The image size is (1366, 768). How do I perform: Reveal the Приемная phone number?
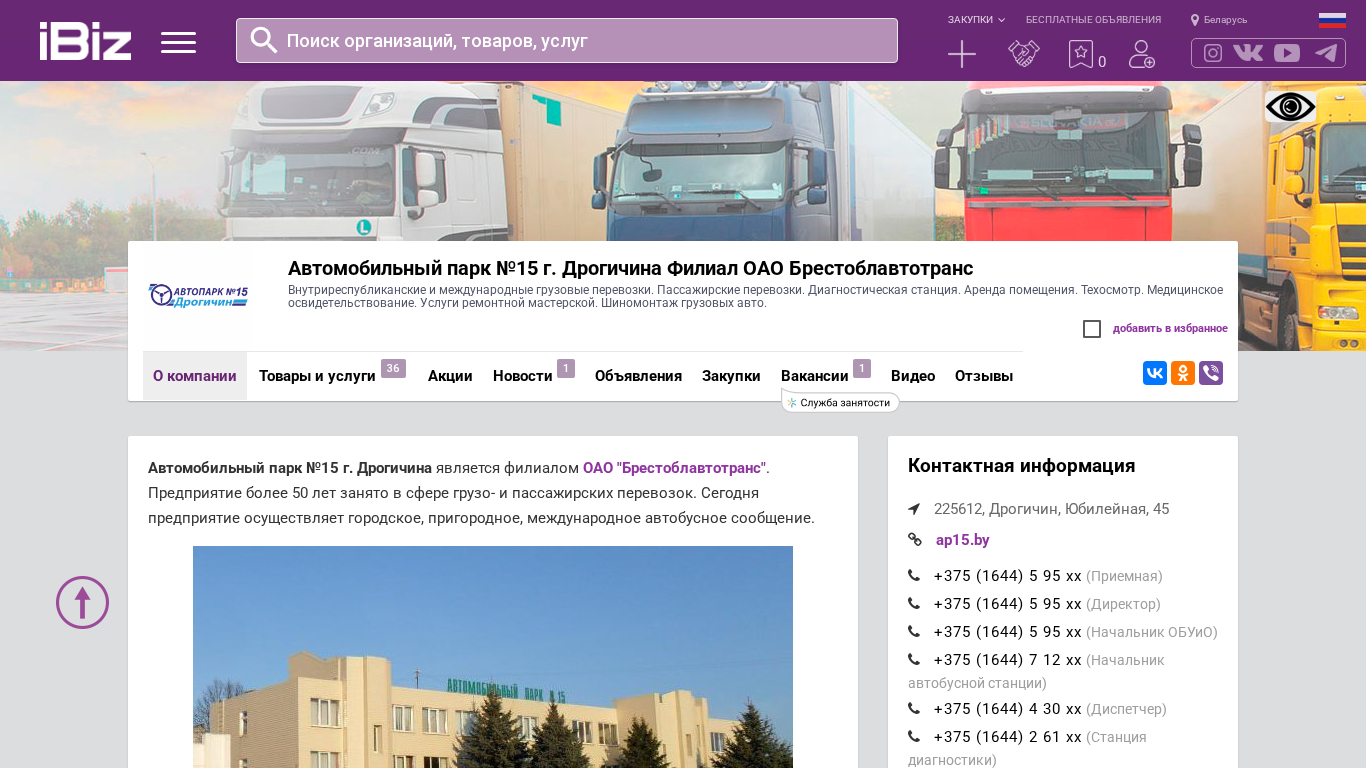(x=1008, y=576)
